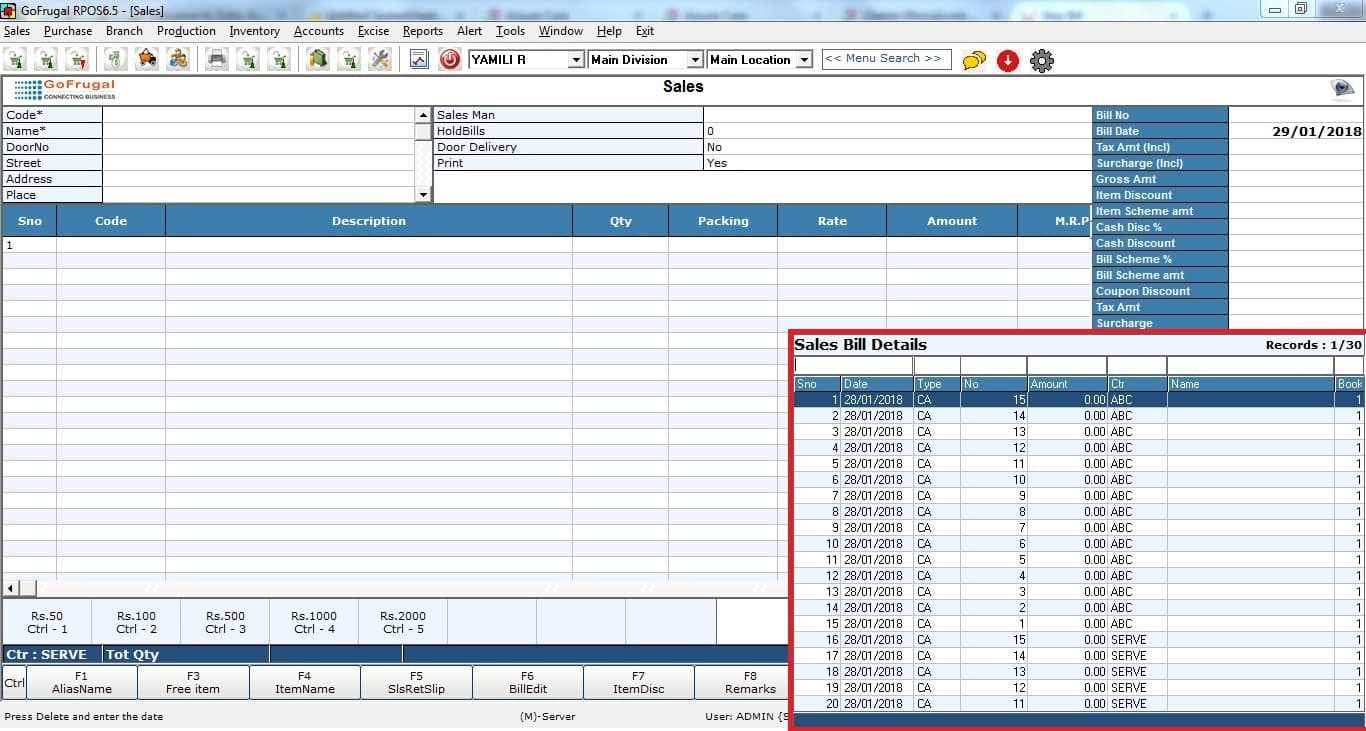1366x731 pixels.
Task: Expand the Main Location dropdown
Action: click(x=804, y=60)
